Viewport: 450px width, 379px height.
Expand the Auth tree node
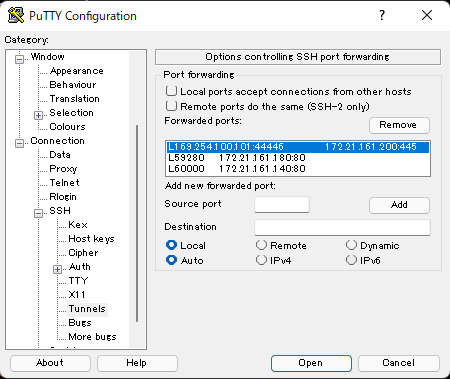57,269
